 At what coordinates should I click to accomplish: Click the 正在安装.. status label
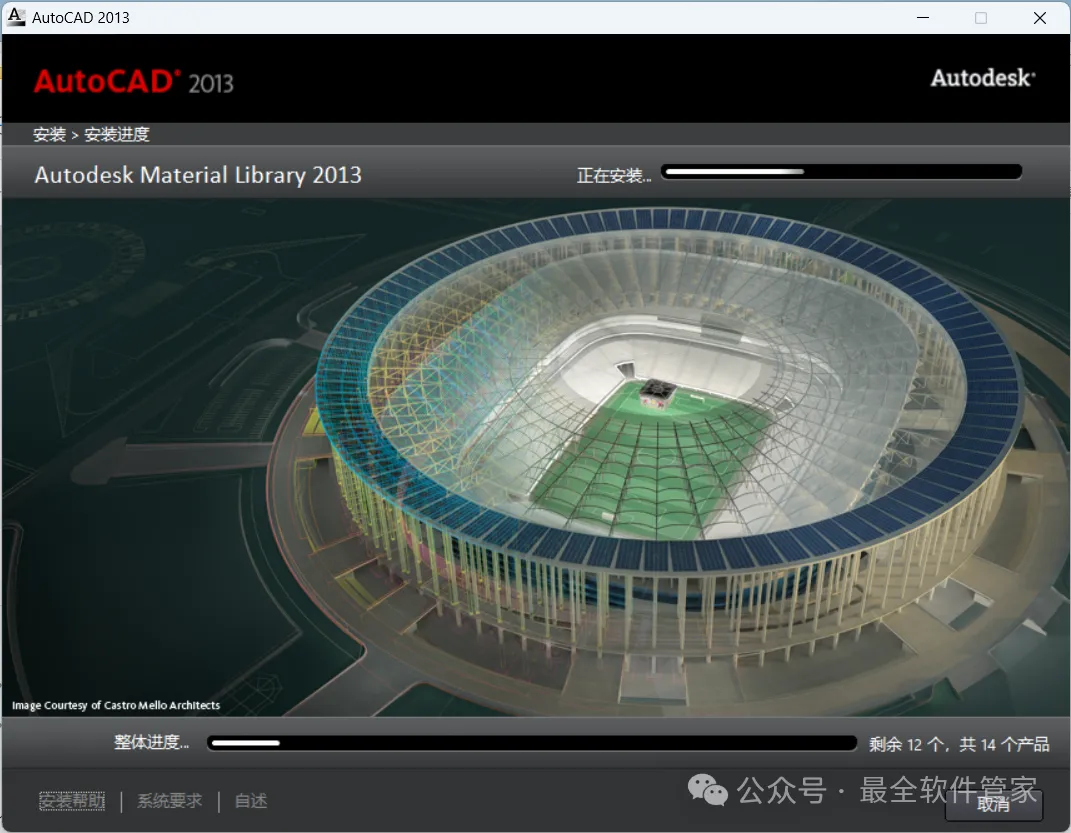pyautogui.click(x=614, y=175)
